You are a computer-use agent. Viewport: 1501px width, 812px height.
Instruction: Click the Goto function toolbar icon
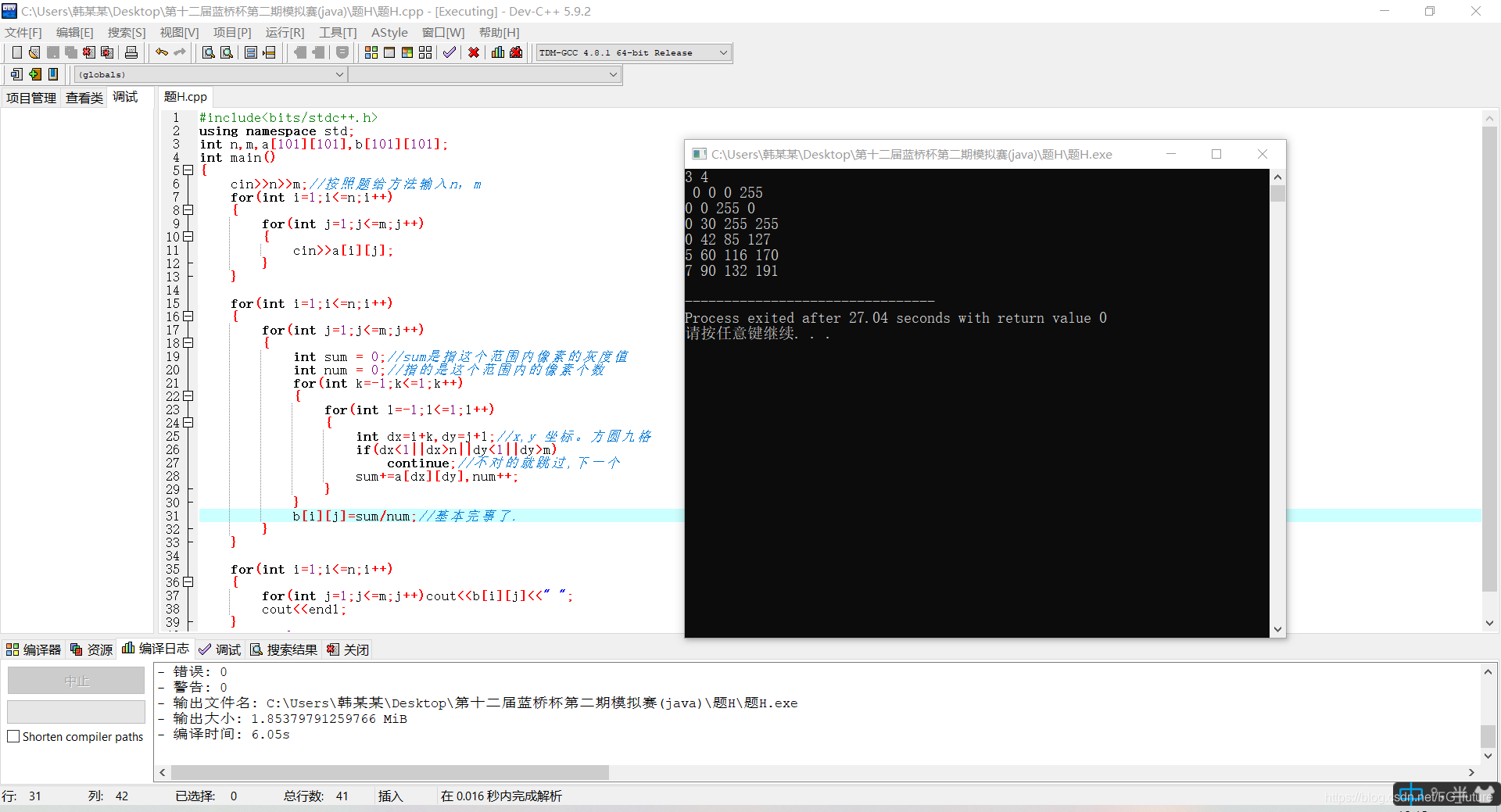pyautogui.click(x=251, y=52)
